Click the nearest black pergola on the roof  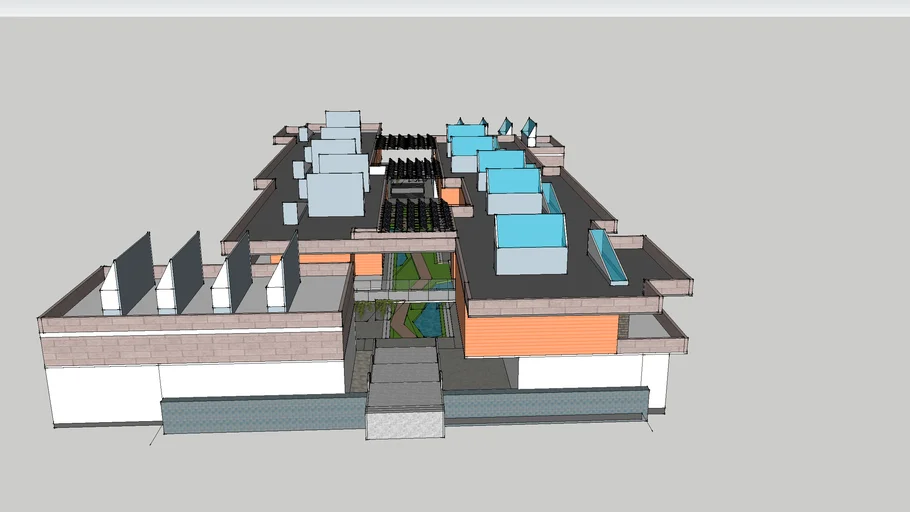414,215
